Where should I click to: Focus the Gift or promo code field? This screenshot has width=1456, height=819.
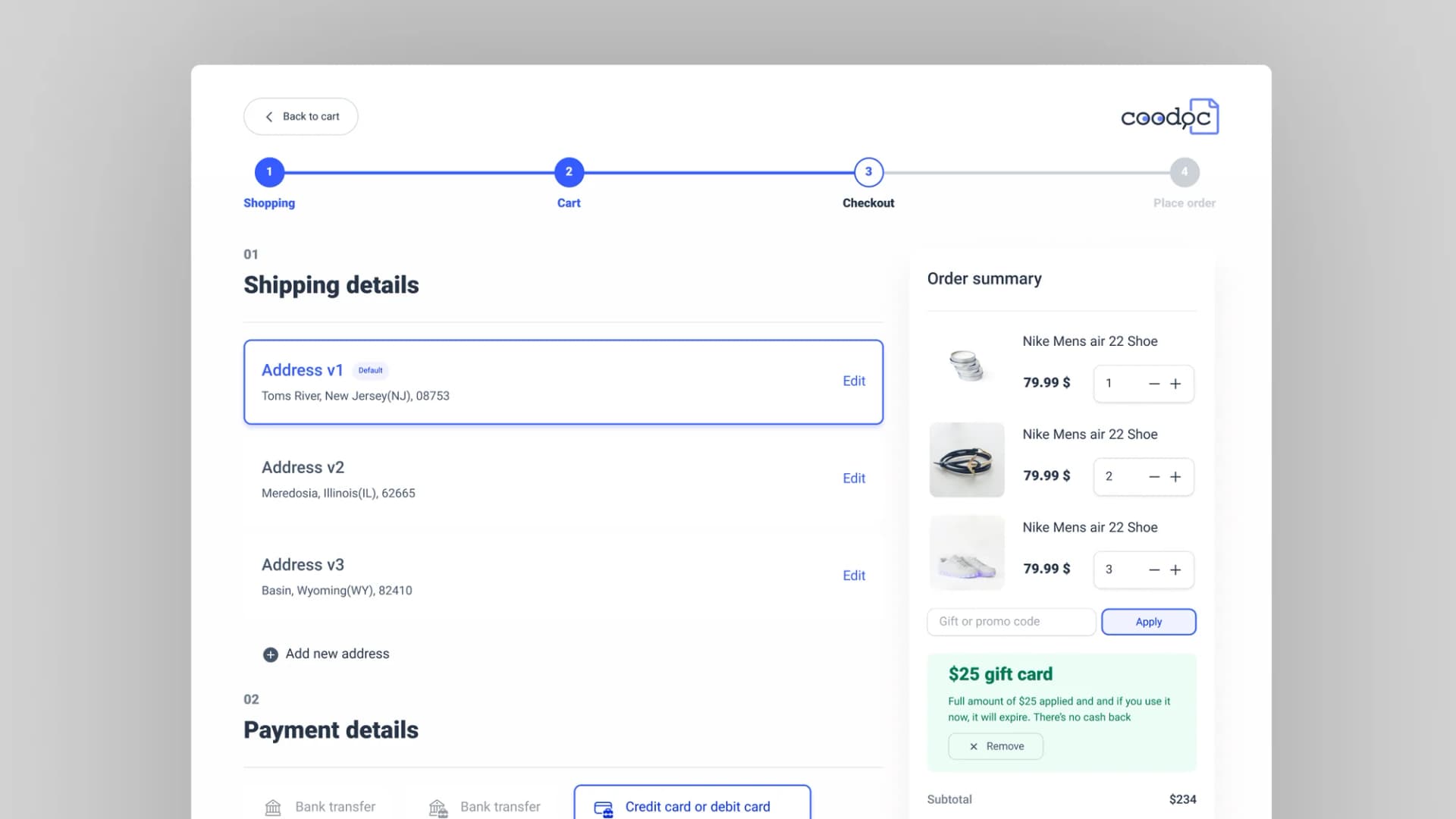pos(1011,622)
